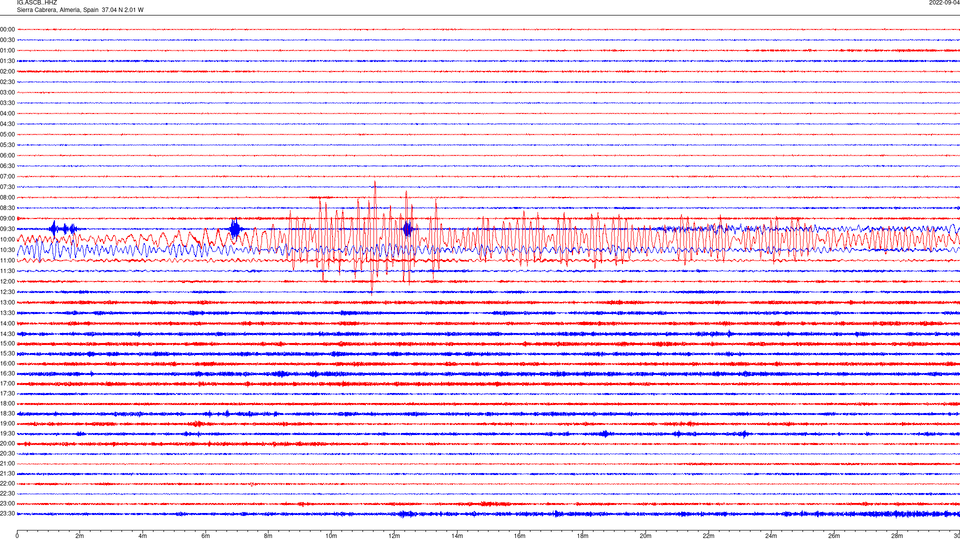Viewport: 960px width, 540px height.
Task: Click the 2m tick on the minute axis
Action: 80,536
